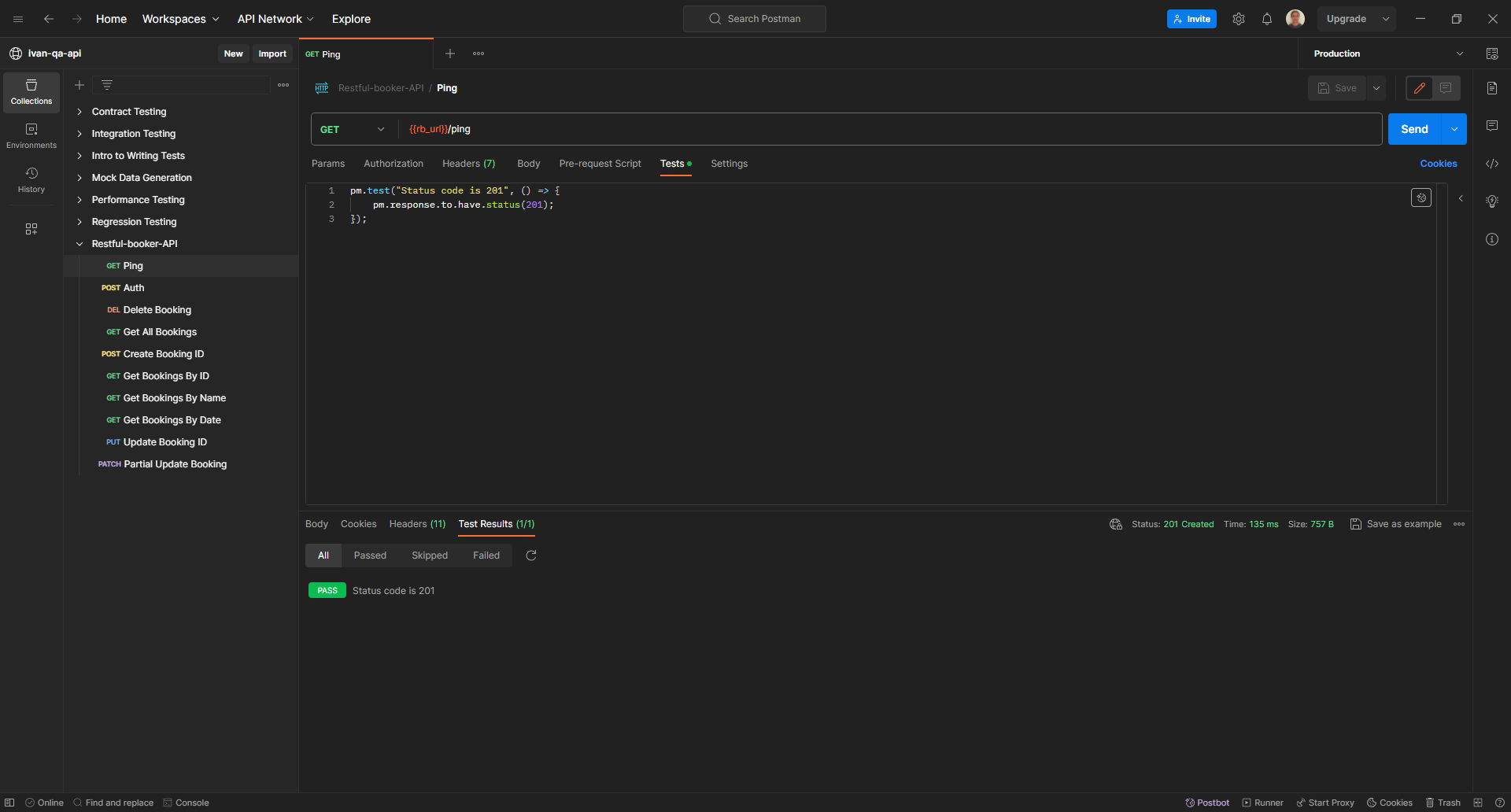Viewport: 1511px width, 812px height.
Task: Click Save as example
Action: (1396, 524)
